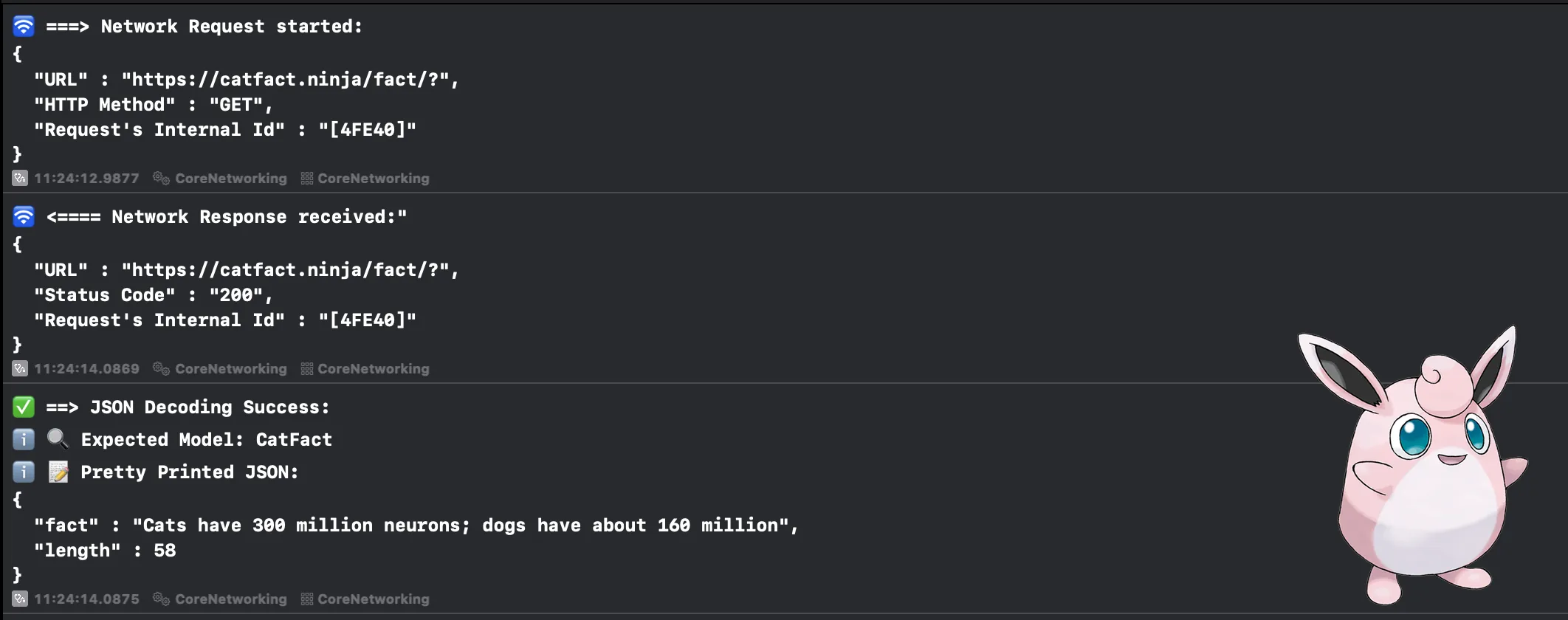Viewport: 1568px width, 620px height.
Task: Click the Status Code 200 line
Action: pos(154,294)
